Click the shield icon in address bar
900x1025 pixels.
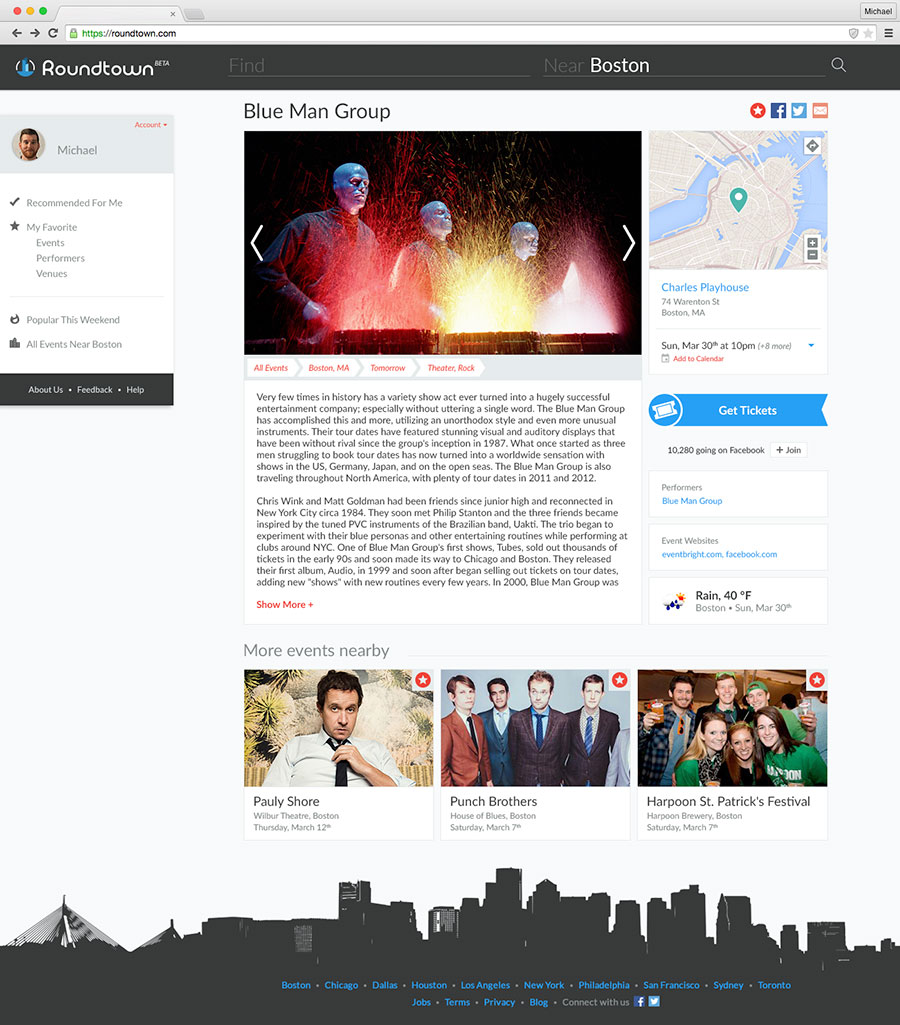853,33
